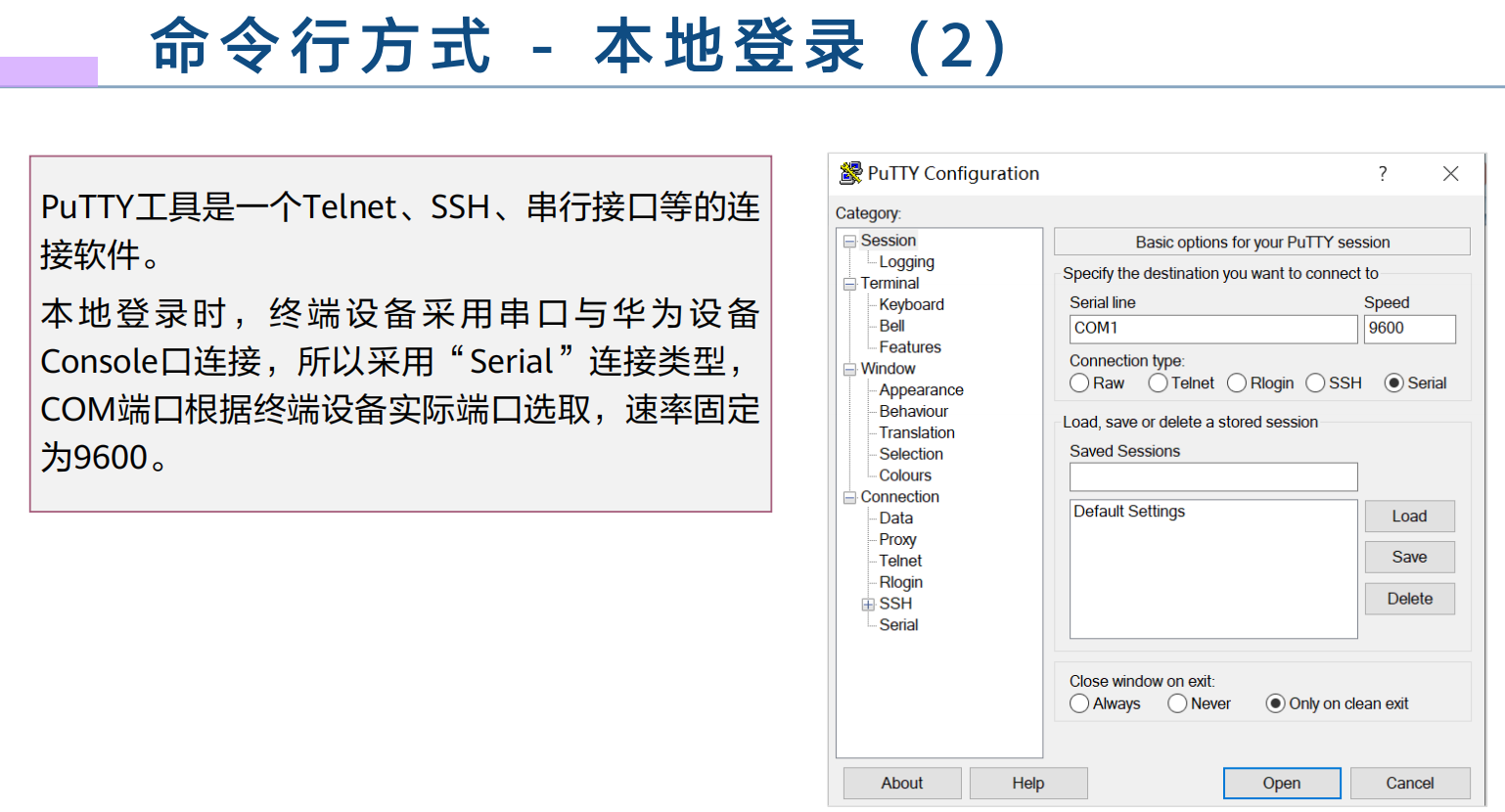Image resolution: width=1505 pixels, height=812 pixels.
Task: Expand the SSH tree node
Action: pos(868,604)
